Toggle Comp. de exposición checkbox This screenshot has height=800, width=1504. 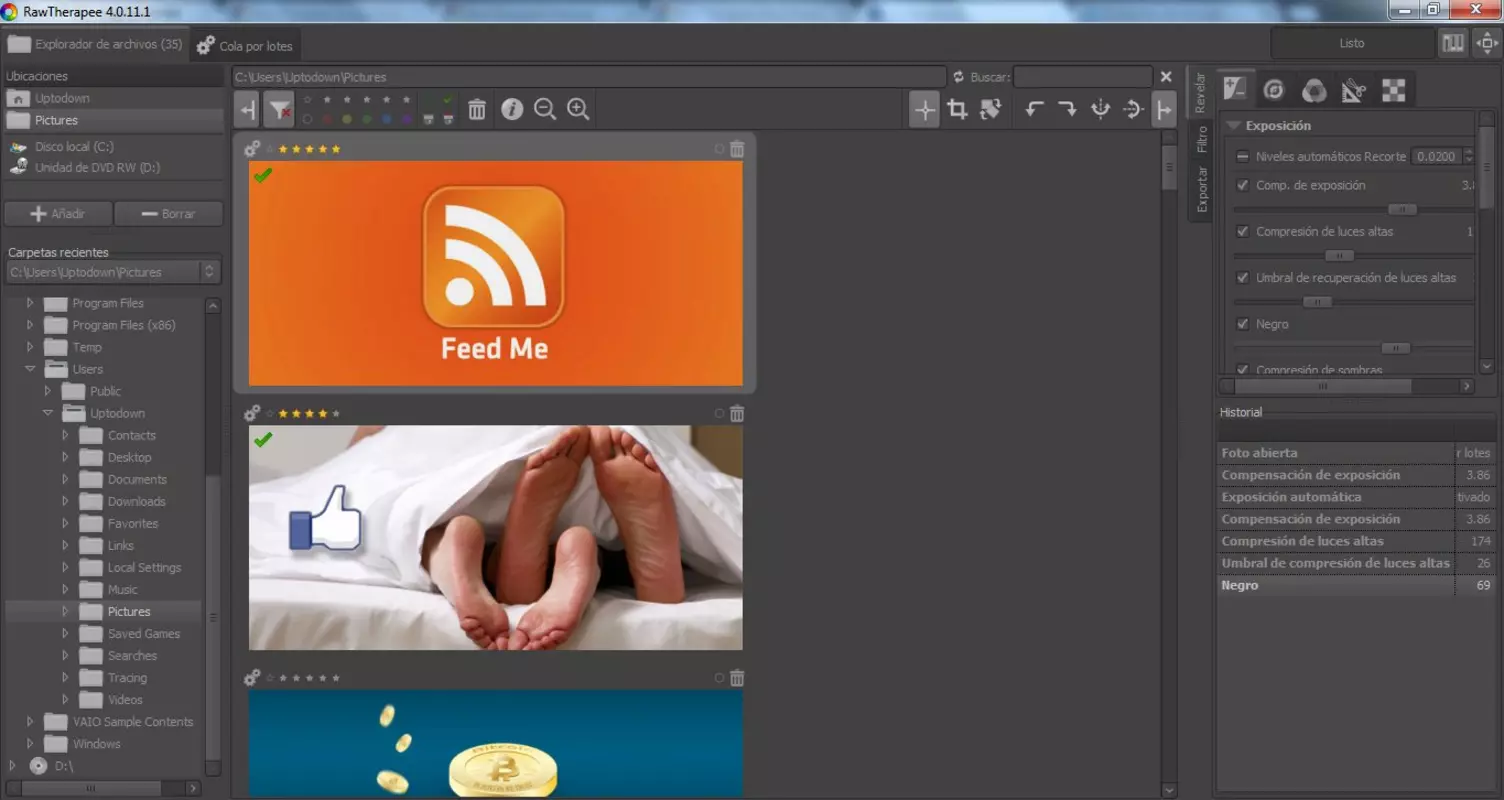(1242, 185)
